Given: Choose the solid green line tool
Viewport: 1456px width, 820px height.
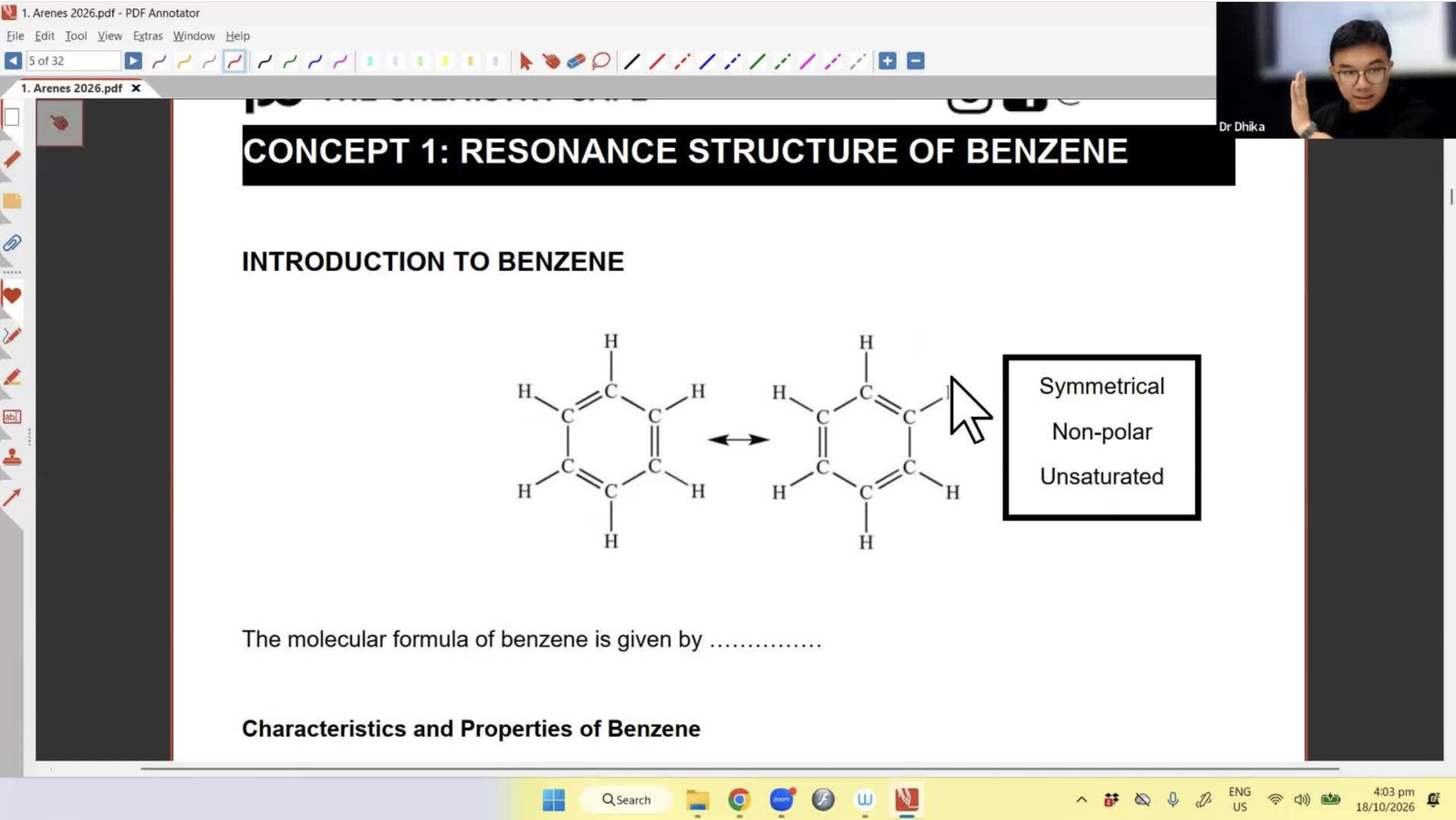Looking at the screenshot, I should [757, 61].
